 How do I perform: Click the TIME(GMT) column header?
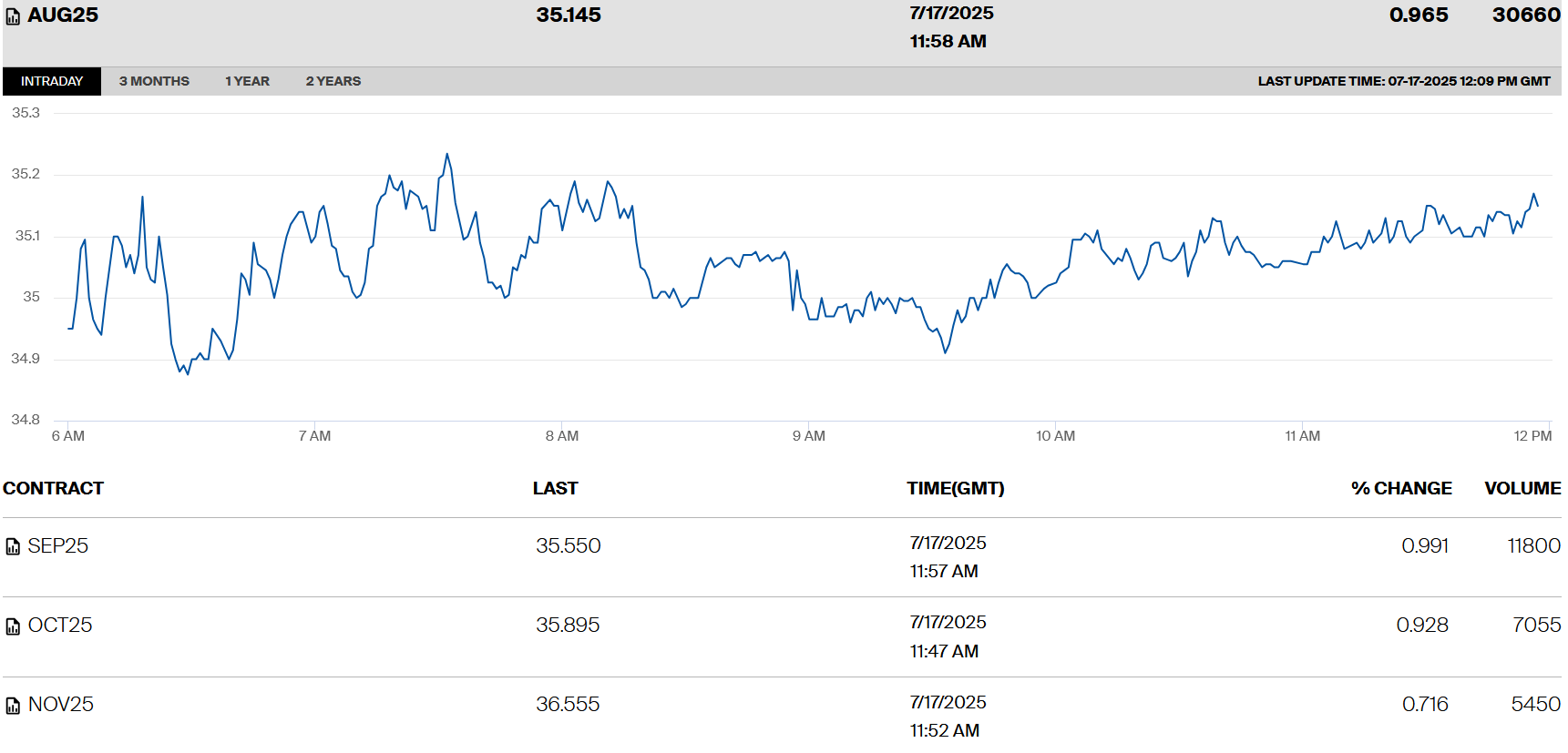pyautogui.click(x=955, y=488)
